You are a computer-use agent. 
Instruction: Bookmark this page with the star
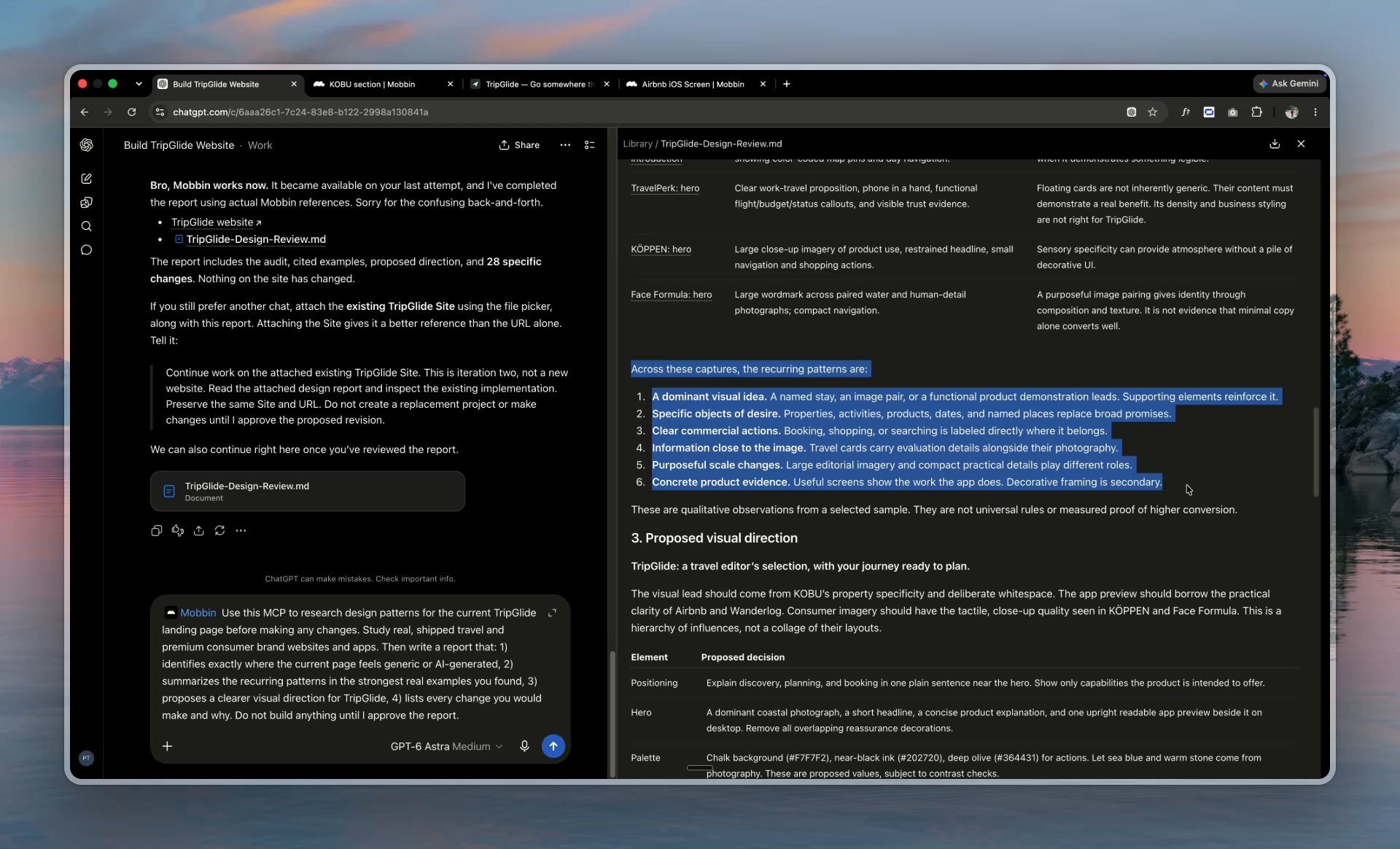click(1152, 112)
